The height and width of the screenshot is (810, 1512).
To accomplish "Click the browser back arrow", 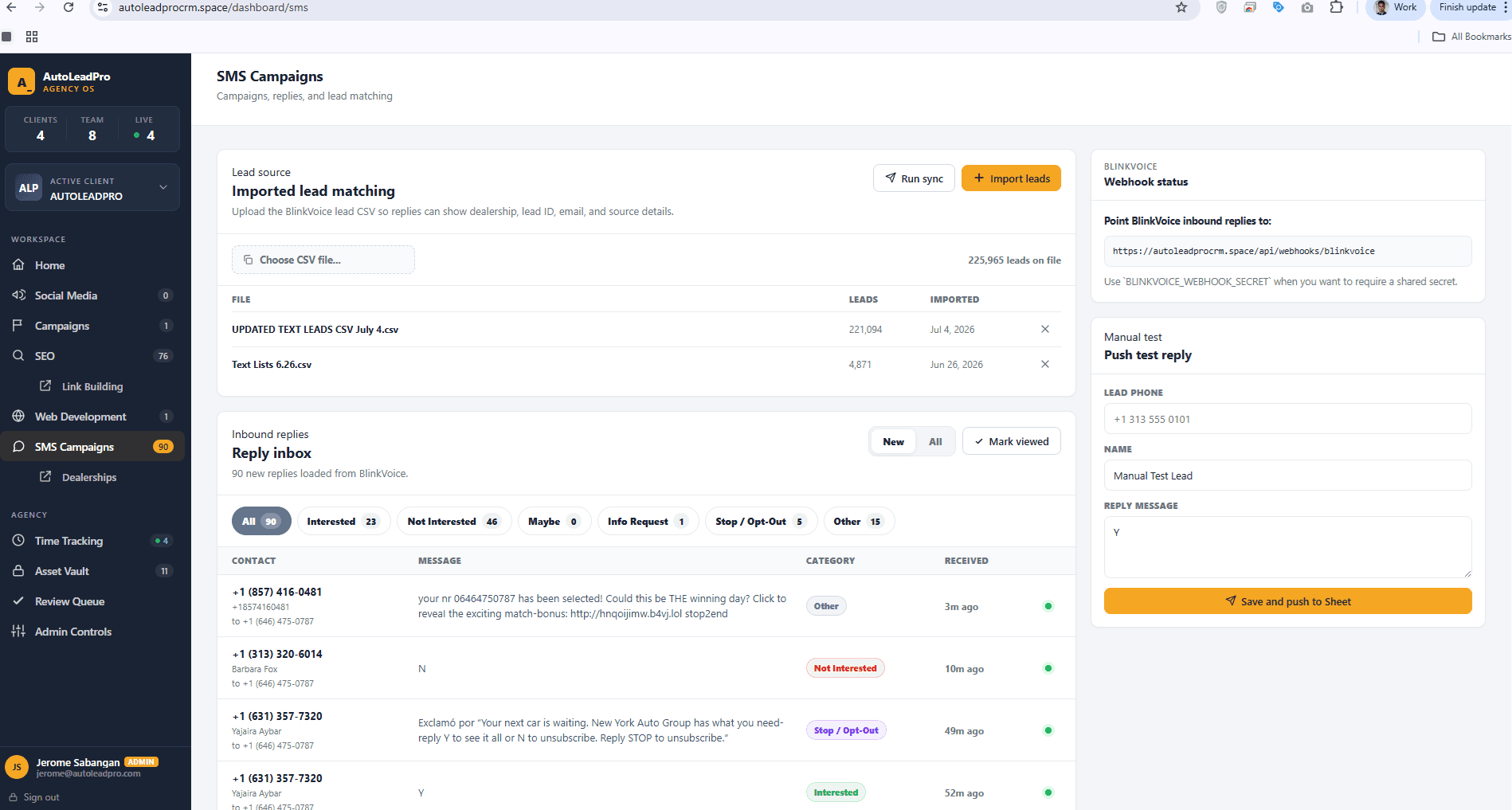I will 11,7.
